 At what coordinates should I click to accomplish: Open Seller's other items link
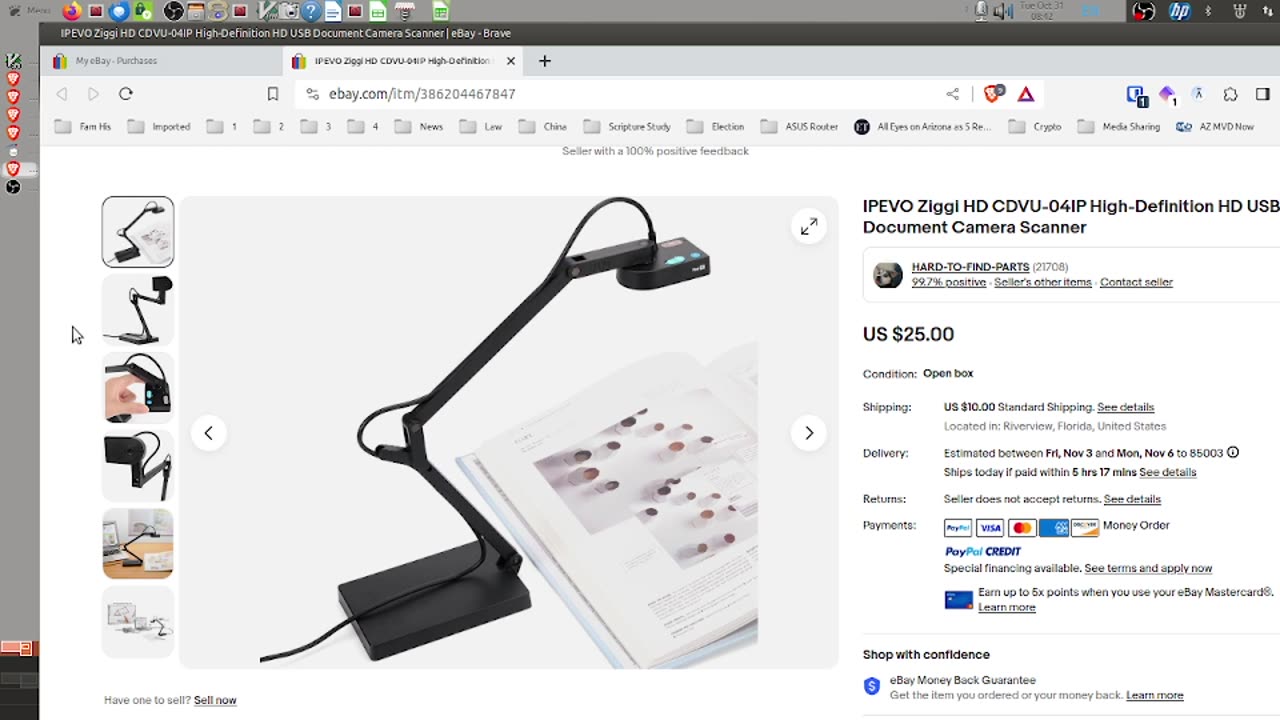1043,282
